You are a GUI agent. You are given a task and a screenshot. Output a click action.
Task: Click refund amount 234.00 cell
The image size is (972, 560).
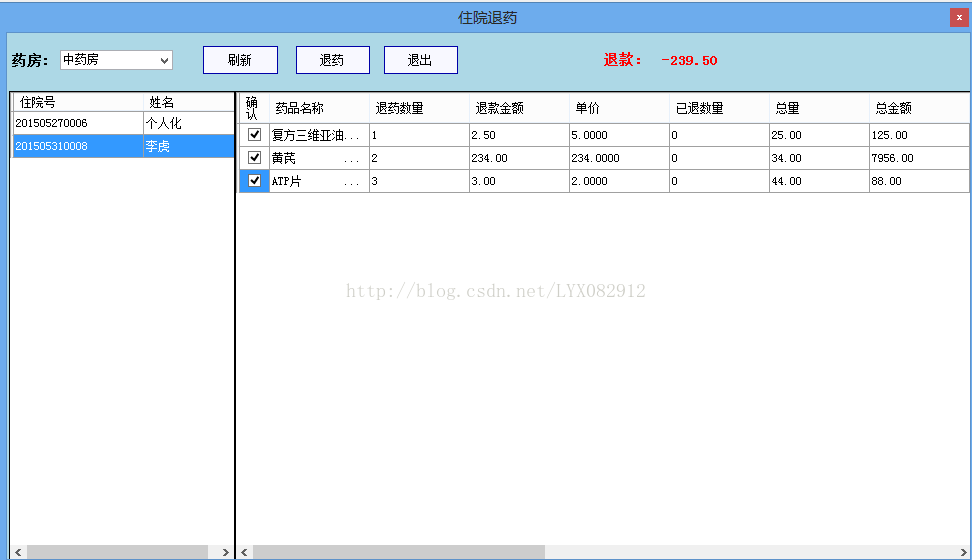tap(519, 158)
